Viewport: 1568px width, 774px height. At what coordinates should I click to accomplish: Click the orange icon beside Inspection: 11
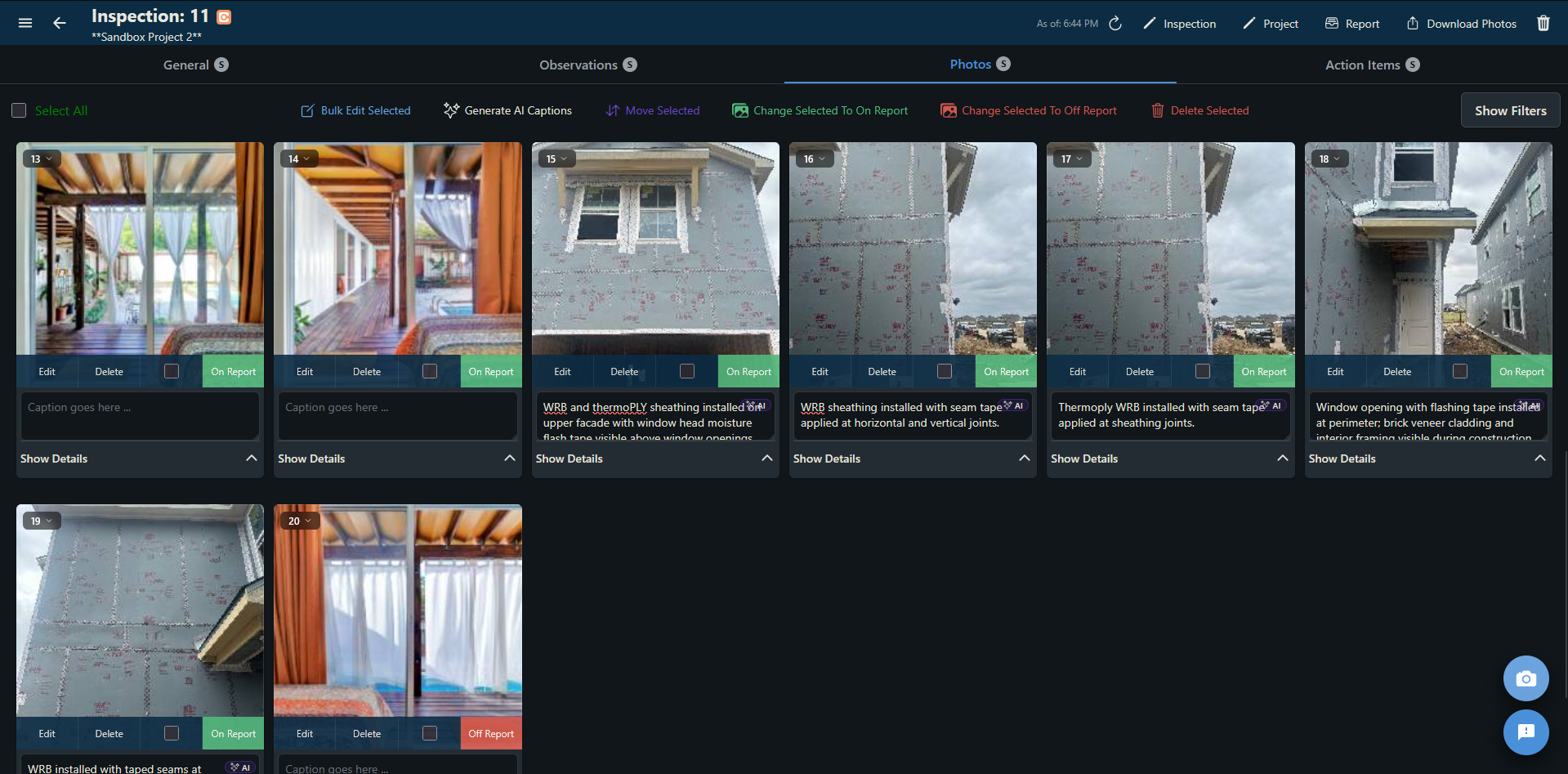pos(224,16)
